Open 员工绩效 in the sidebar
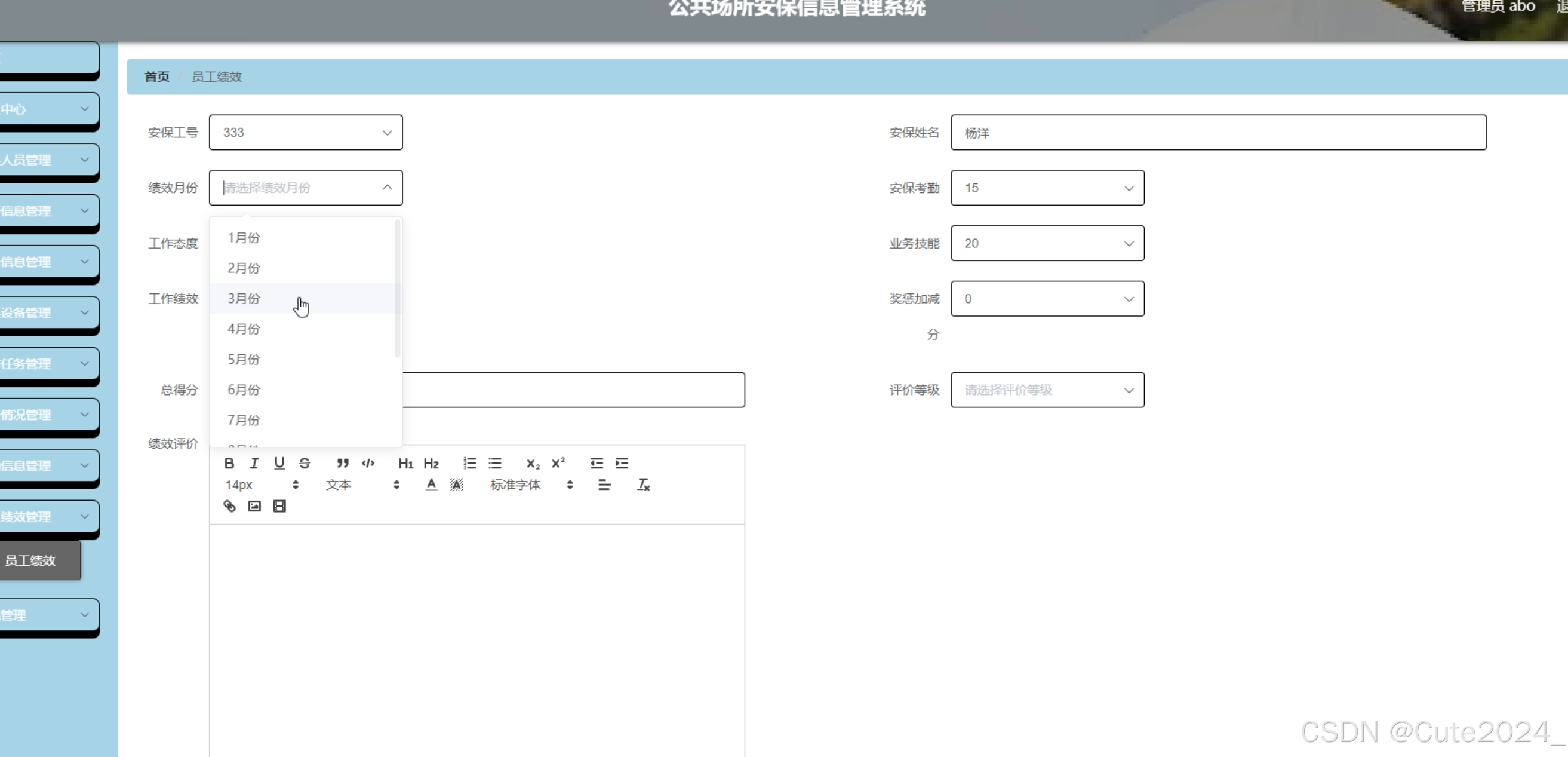This screenshot has height=757, width=1568. pos(40,560)
